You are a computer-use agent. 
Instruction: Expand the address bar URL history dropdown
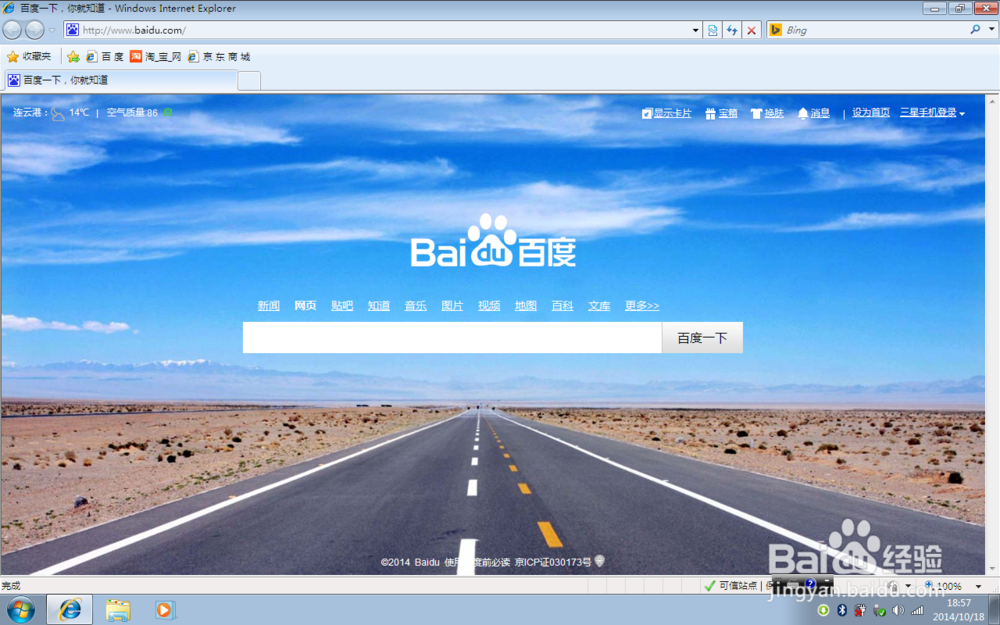tap(695, 30)
